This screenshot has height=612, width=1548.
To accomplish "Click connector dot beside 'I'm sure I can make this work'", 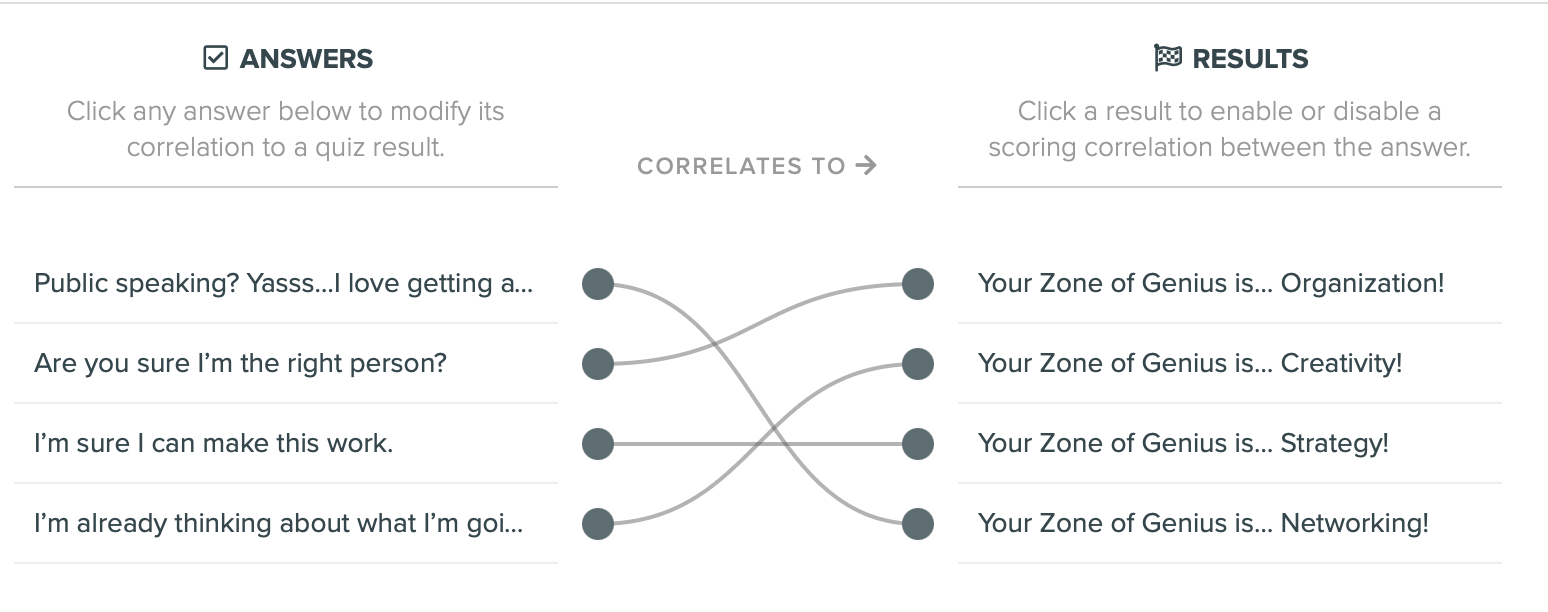I will [x=598, y=444].
